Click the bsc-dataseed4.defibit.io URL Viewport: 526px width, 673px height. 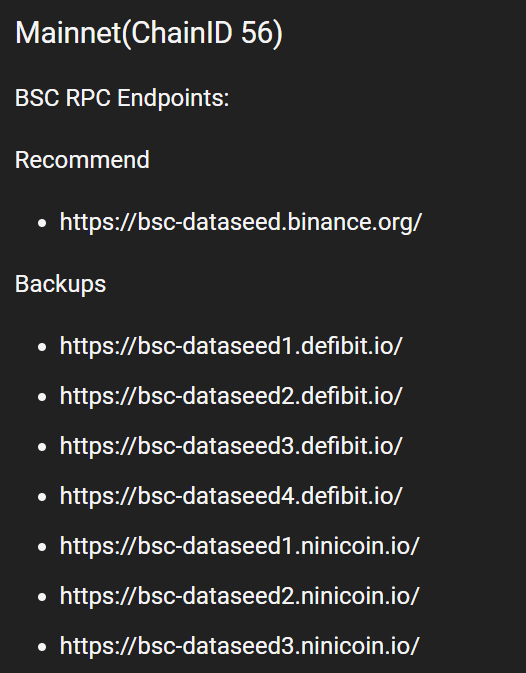tap(231, 496)
